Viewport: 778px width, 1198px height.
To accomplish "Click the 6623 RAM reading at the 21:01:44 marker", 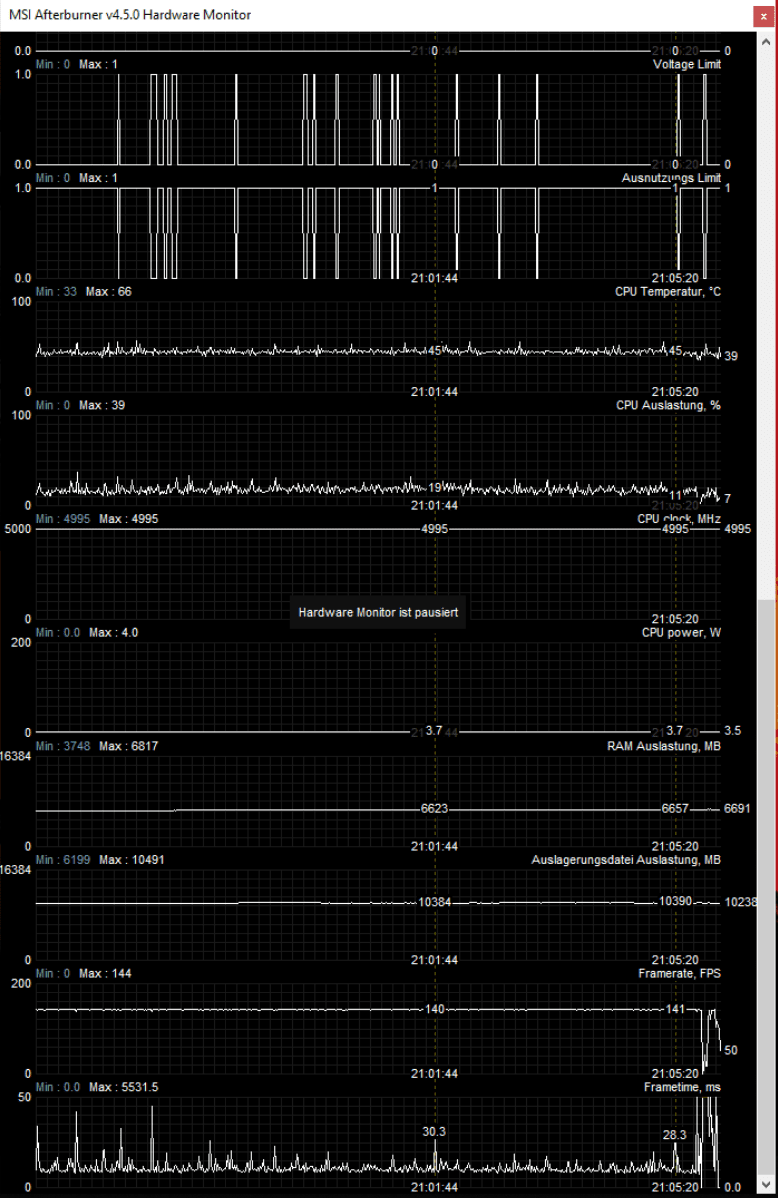I will [x=434, y=808].
